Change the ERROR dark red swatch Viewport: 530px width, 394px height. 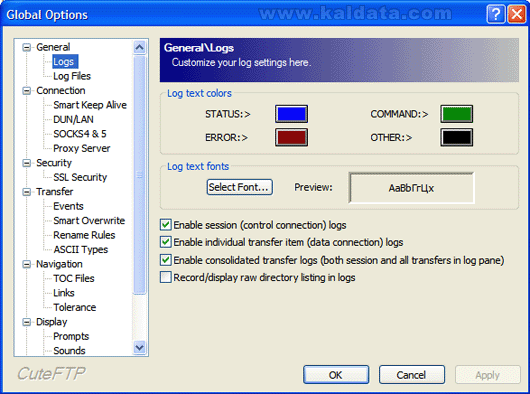point(291,137)
